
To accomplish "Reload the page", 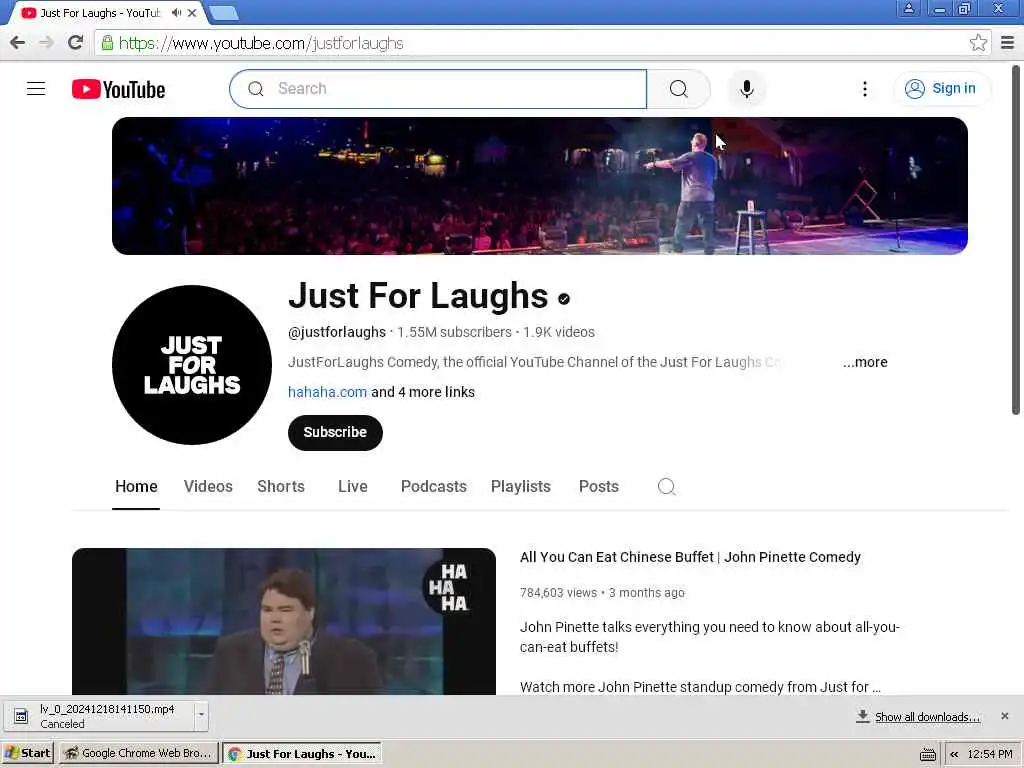I will click(76, 43).
